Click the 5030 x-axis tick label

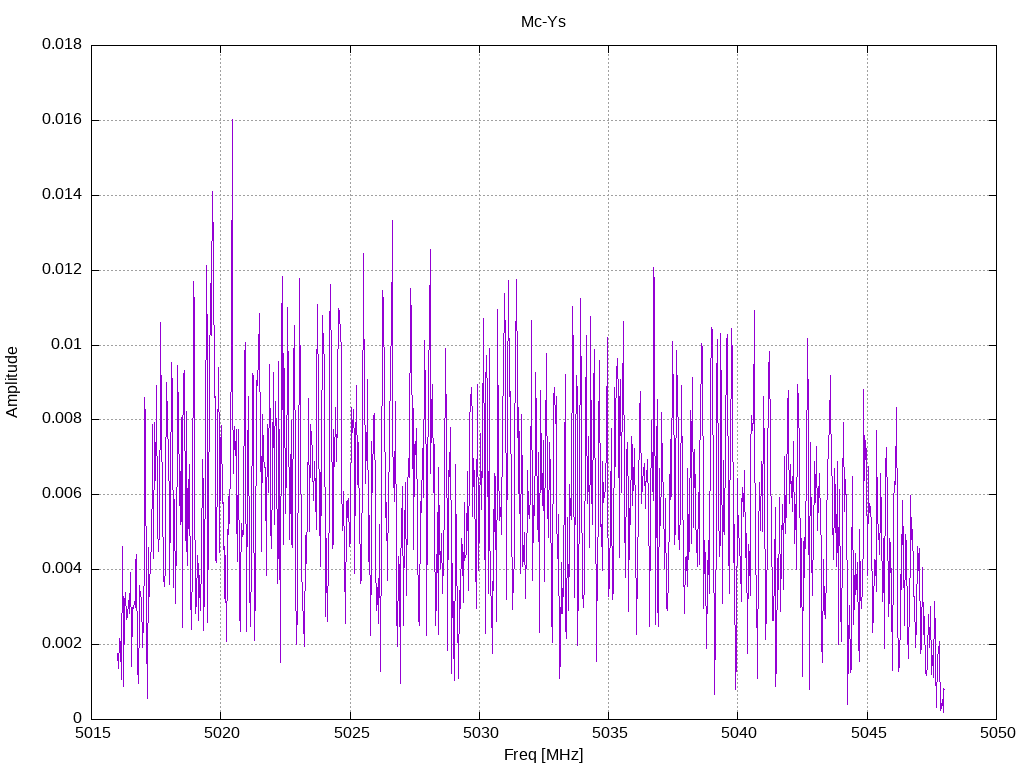(x=481, y=733)
